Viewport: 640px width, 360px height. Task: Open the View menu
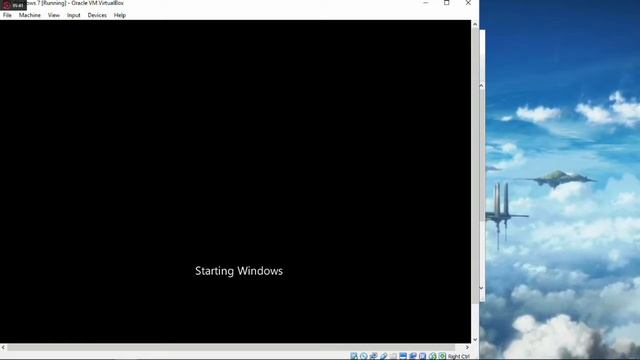coord(53,15)
